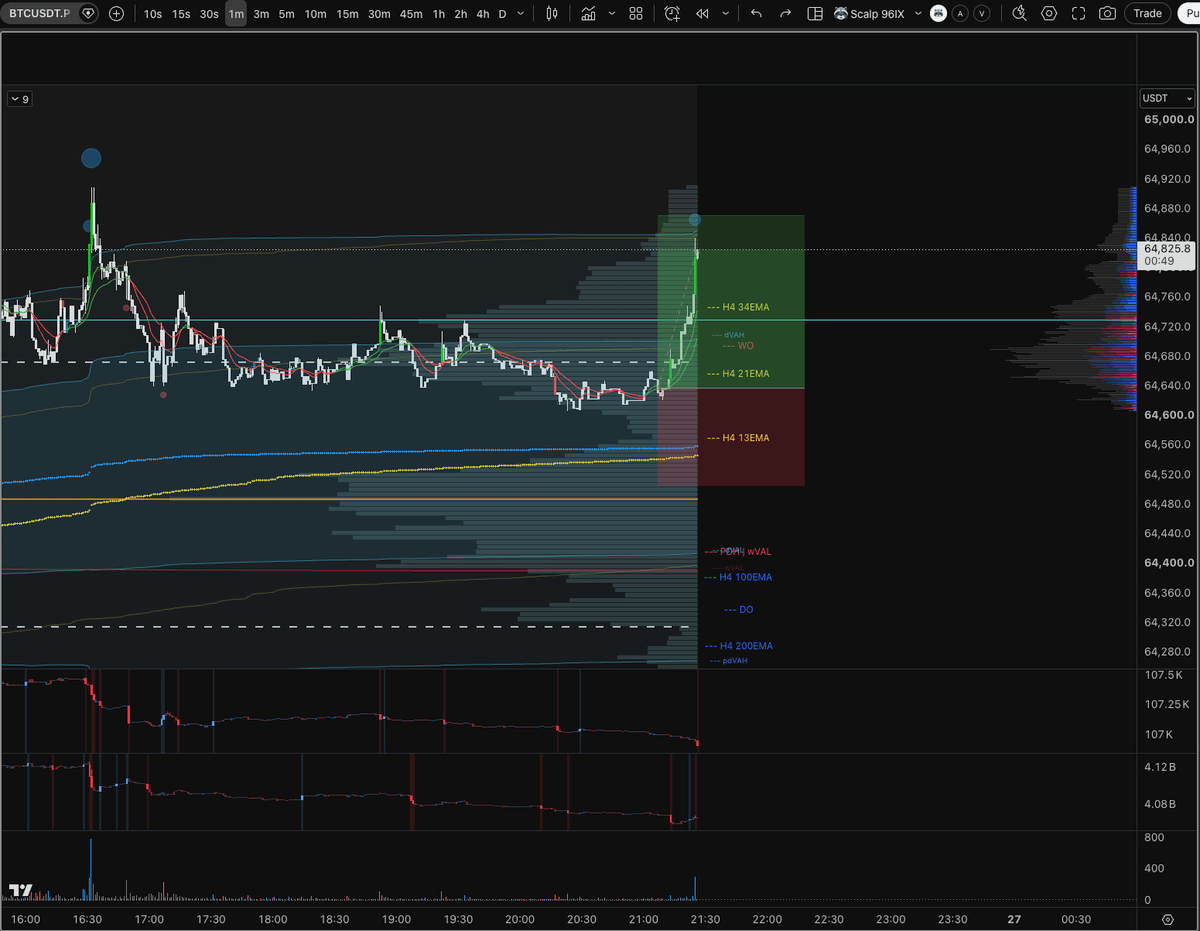Expand the collapsed indicator legend showing 9
Screen dimensions: 1200x931
pyautogui.click(x=20, y=99)
